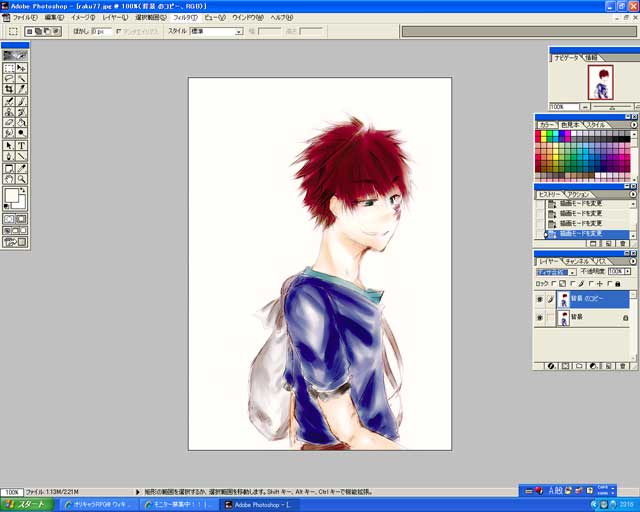Viewport: 640px width, 512px height.
Task: Add layer mask in Layers panel
Action: pos(565,366)
